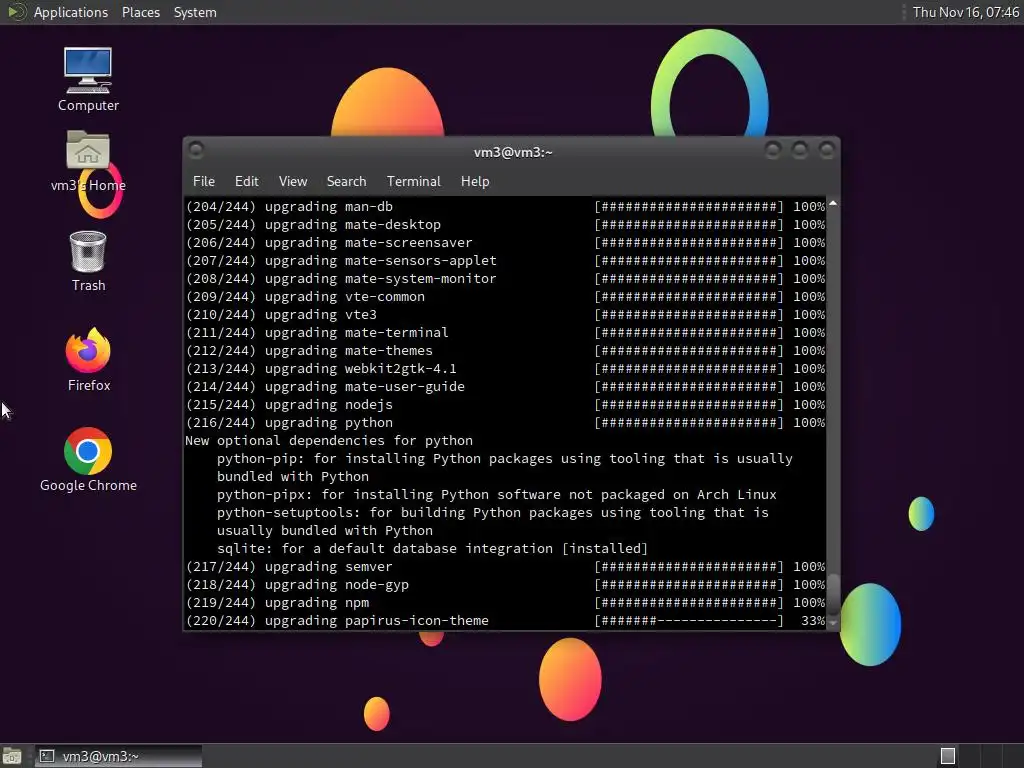The image size is (1024, 768).
Task: Open the terminal Search menu
Action: 346,181
